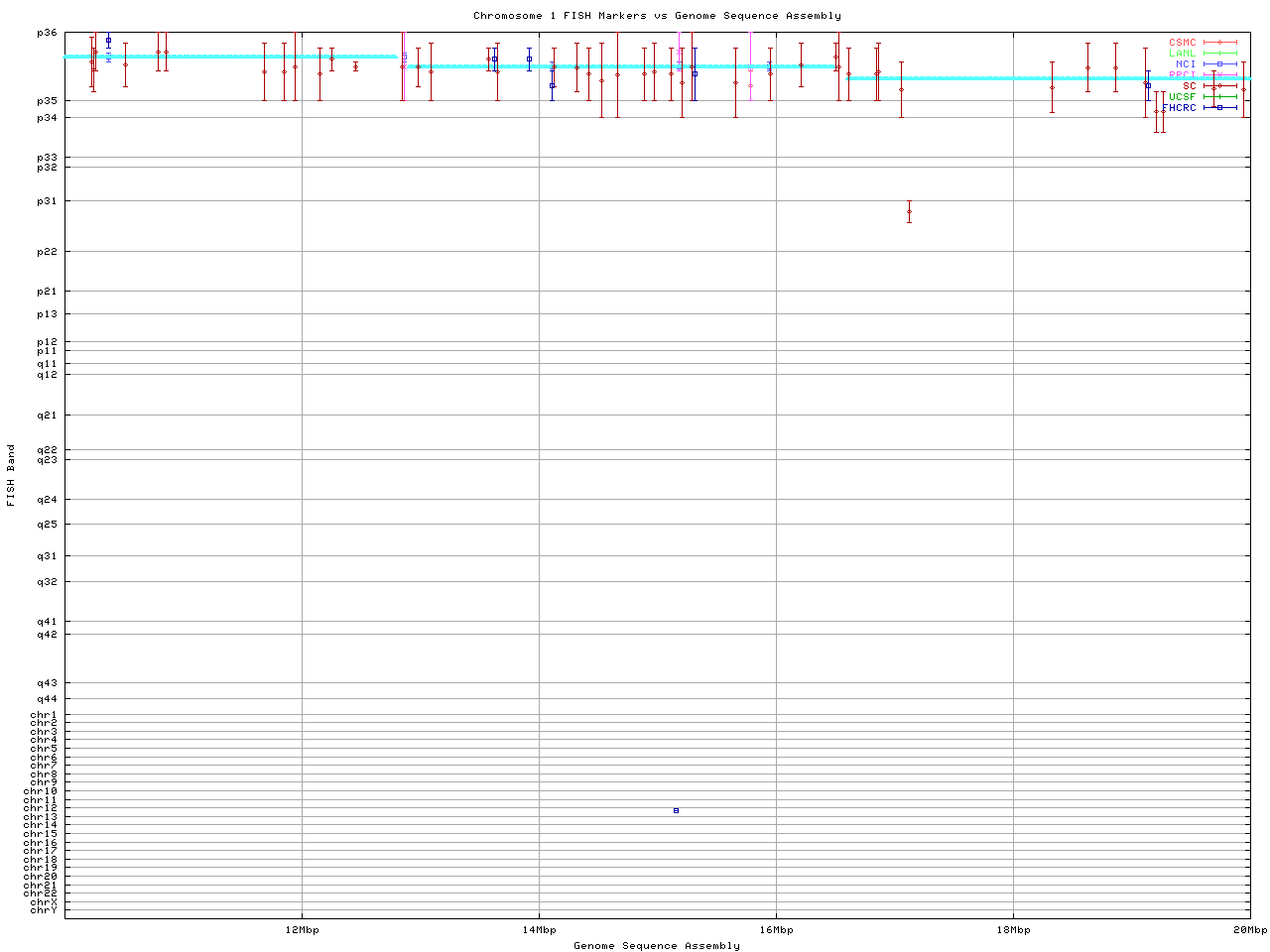The width and height of the screenshot is (1270, 952).
Task: Click the q44 y-axis band label
Action: pos(47,699)
